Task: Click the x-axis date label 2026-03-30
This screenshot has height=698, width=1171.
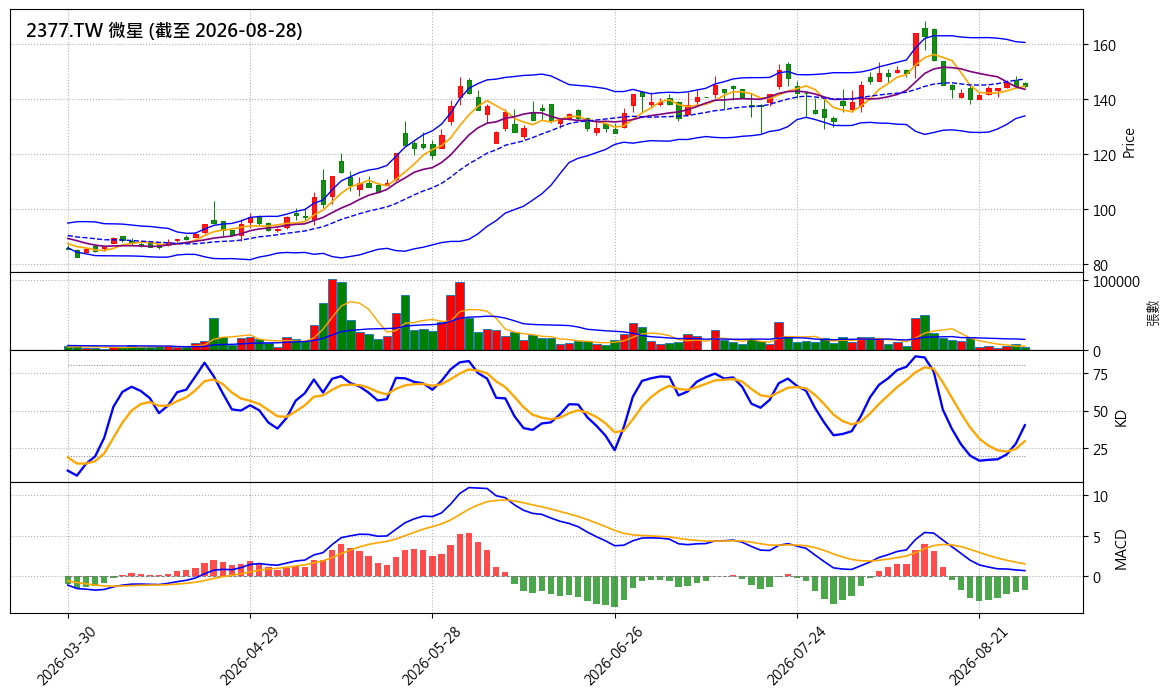Action: [x=66, y=655]
